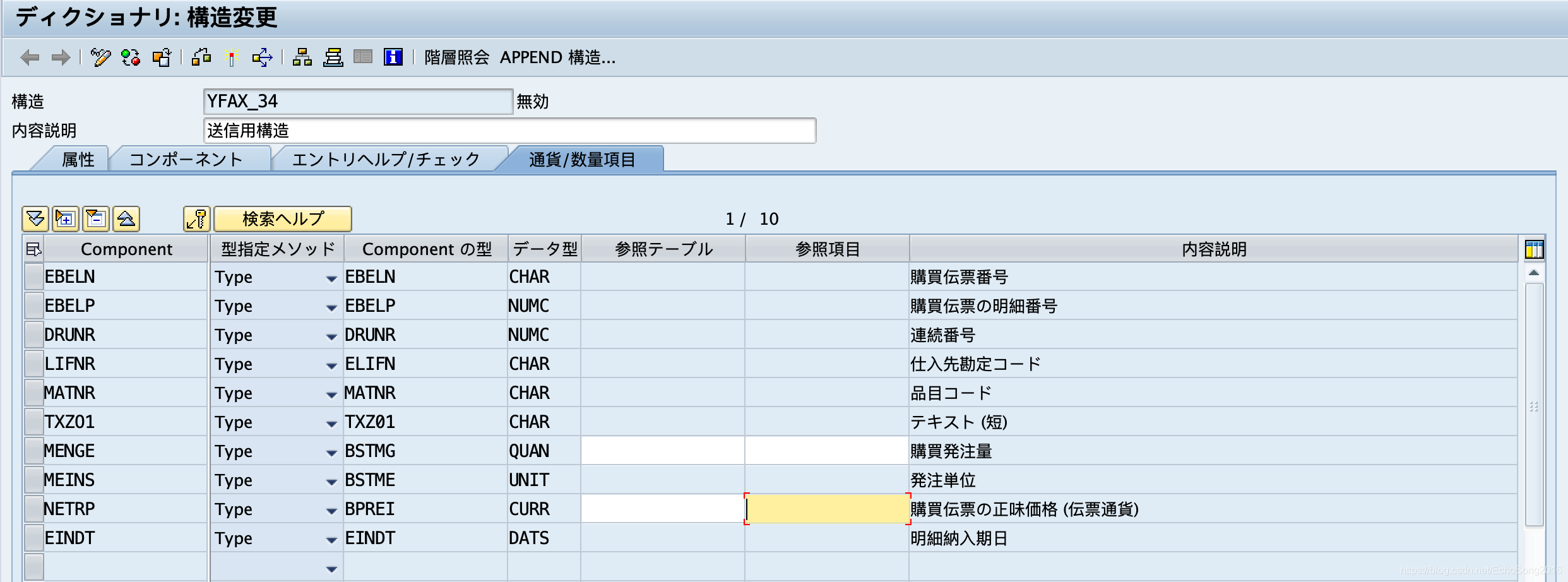Click the 購買伝票番号 description text
The image size is (1568, 582).
(959, 277)
